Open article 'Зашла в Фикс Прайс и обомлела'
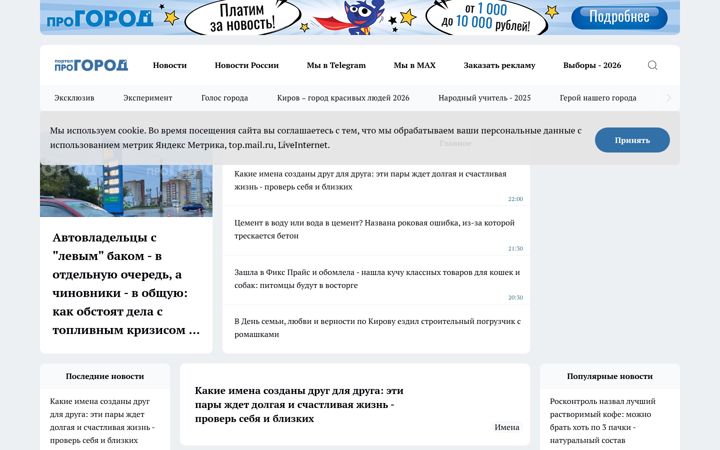 pos(377,279)
